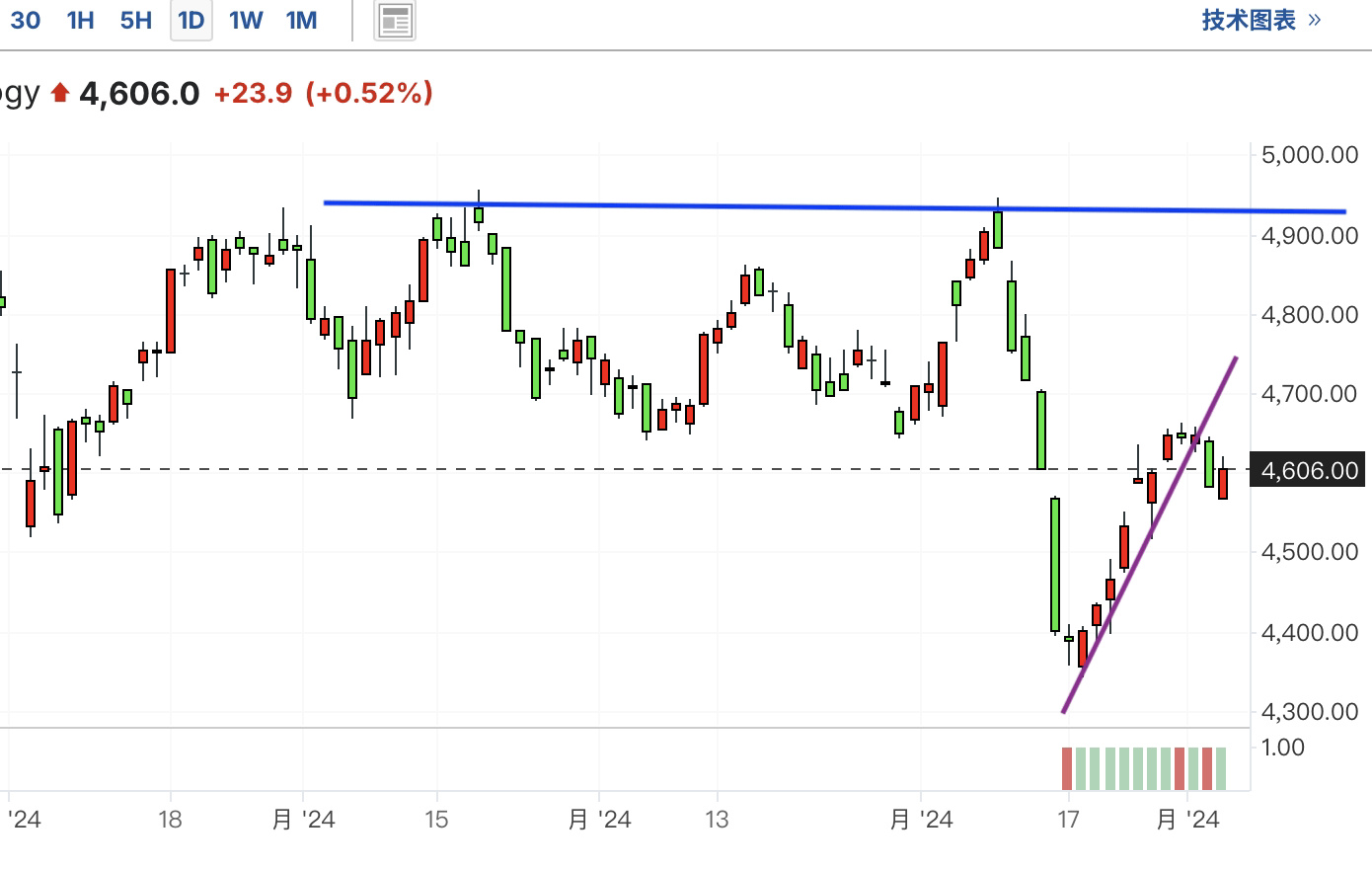Select the 30-minute timeframe tab
This screenshot has width=1372, height=869.
point(26,20)
